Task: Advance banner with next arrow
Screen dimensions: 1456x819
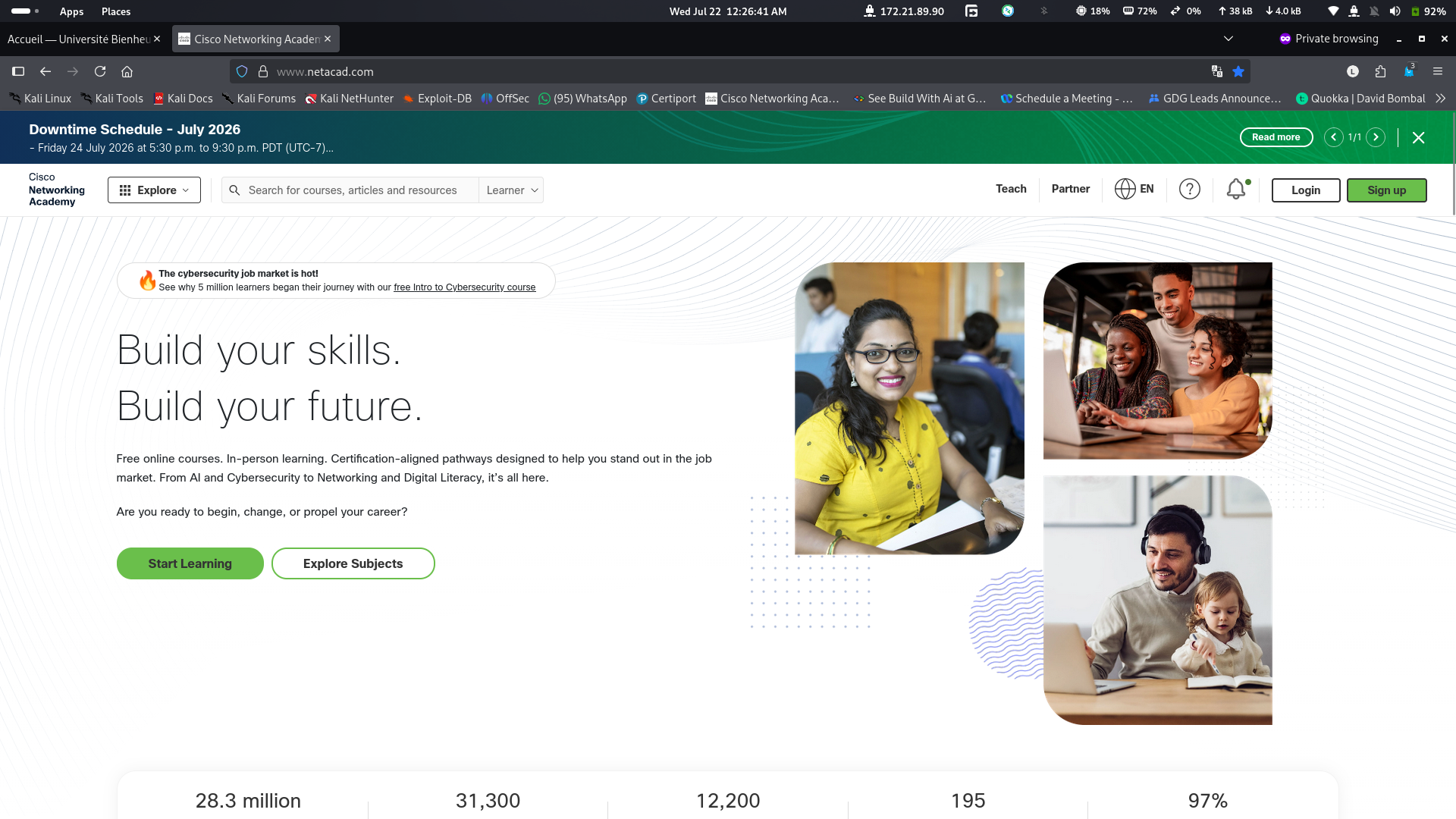Action: coord(1376,137)
